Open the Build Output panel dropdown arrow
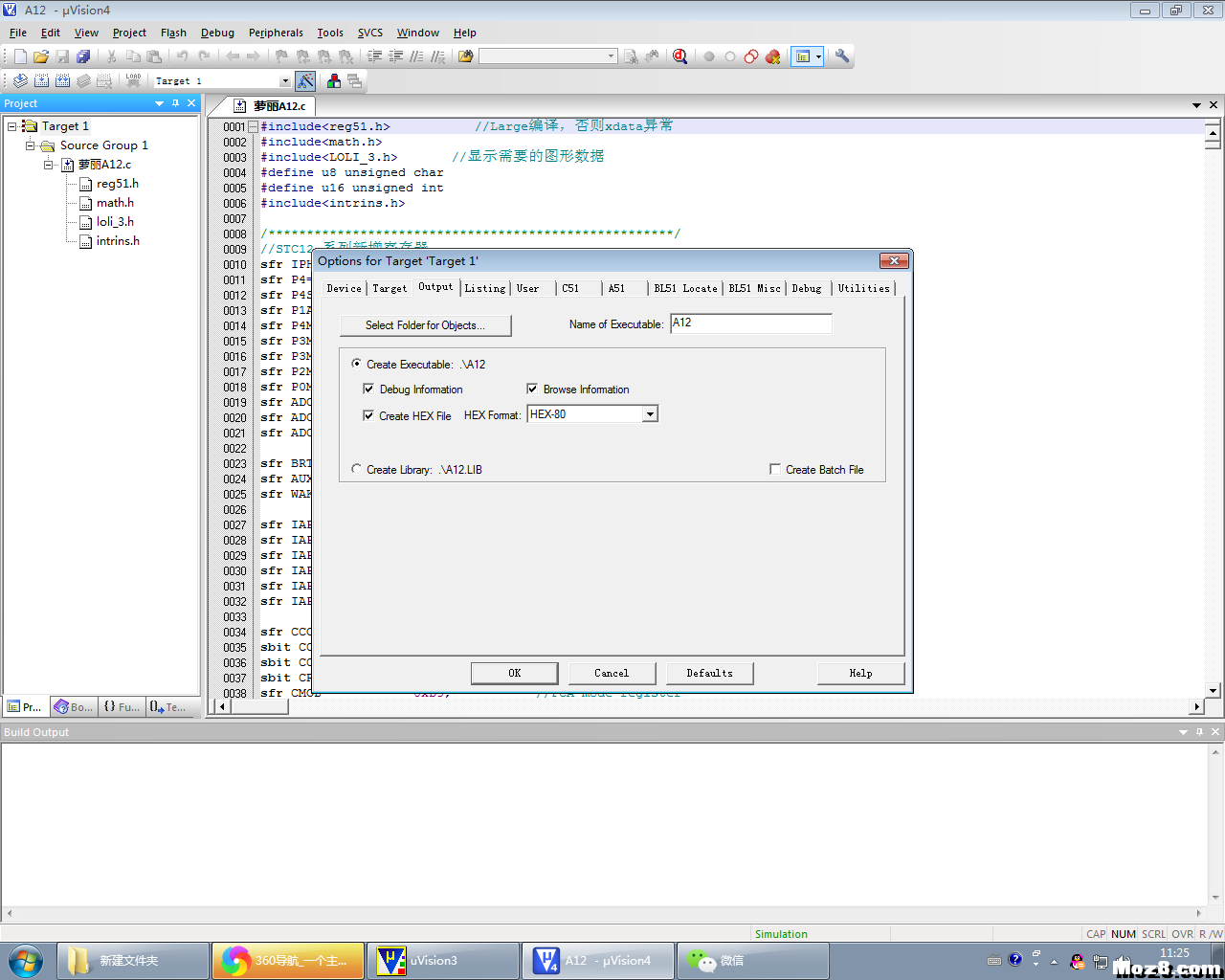The width and height of the screenshot is (1225, 980). point(1183,732)
